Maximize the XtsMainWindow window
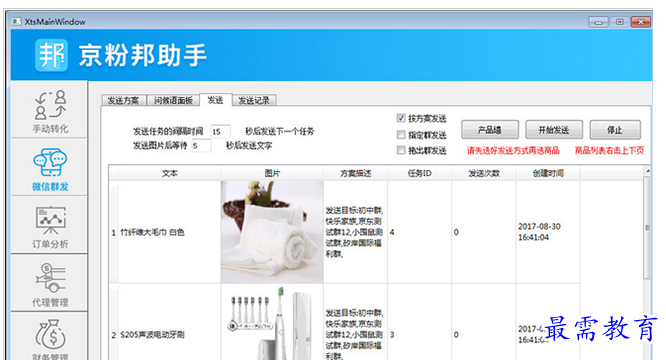 (619, 22)
